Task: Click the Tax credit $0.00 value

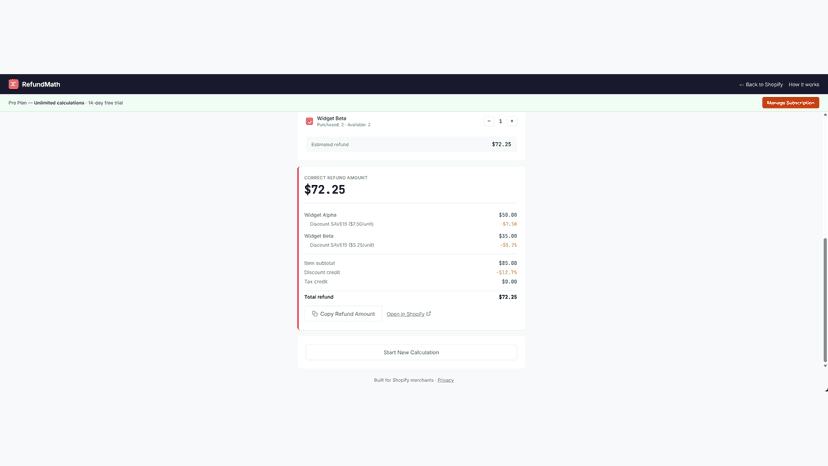Action: 509,282
